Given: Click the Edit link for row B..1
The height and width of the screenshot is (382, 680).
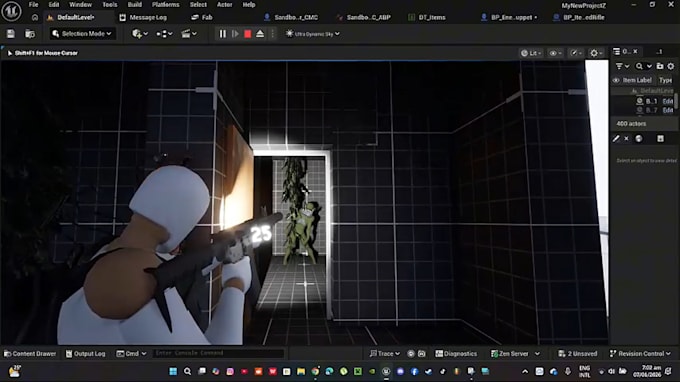Looking at the screenshot, I should pos(668,101).
